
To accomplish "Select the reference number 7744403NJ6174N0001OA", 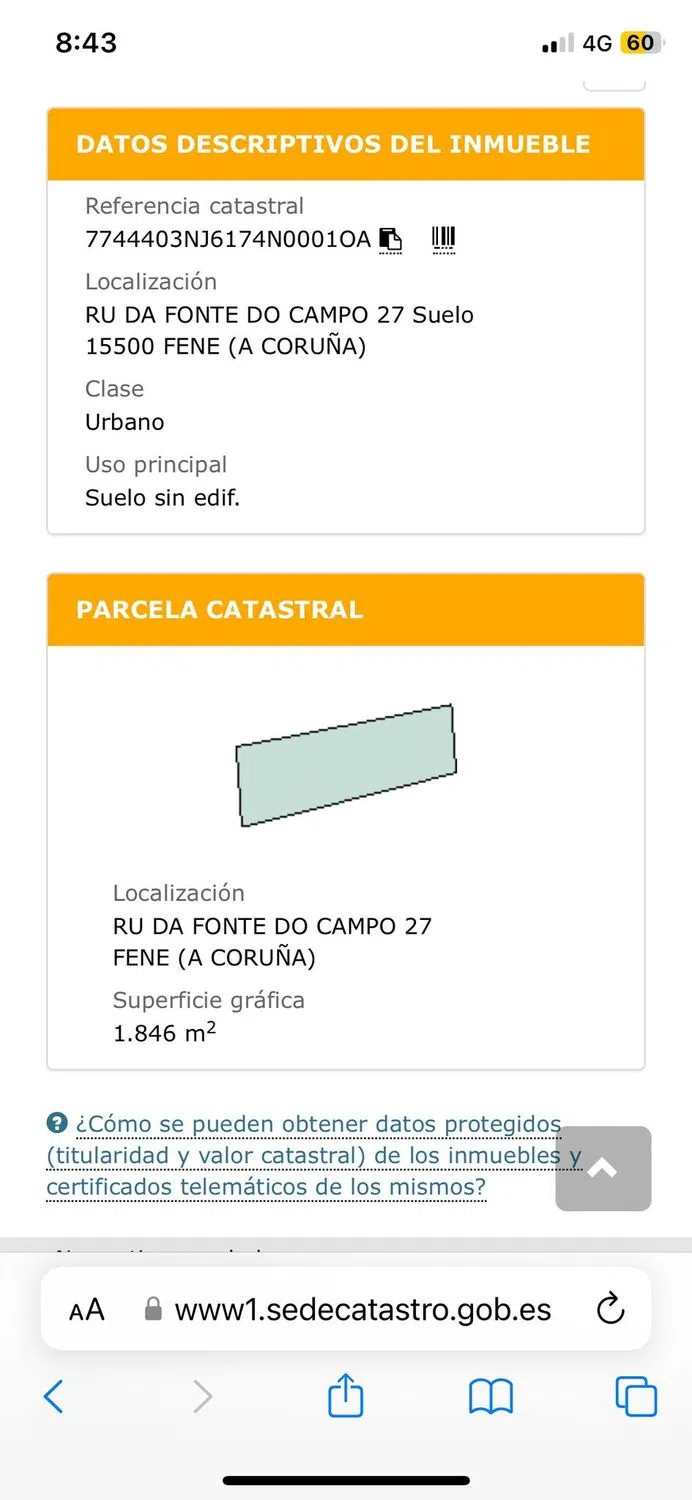I will (x=228, y=240).
